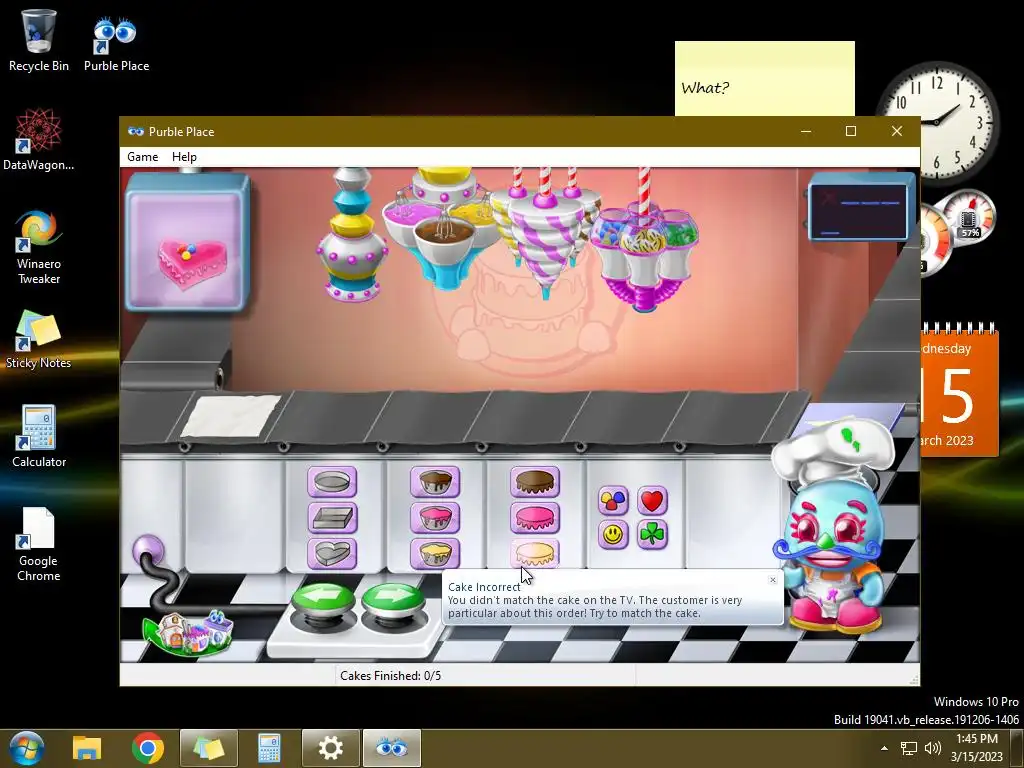Close the Purble Place window
Image resolution: width=1024 pixels, height=768 pixels.
(x=897, y=131)
